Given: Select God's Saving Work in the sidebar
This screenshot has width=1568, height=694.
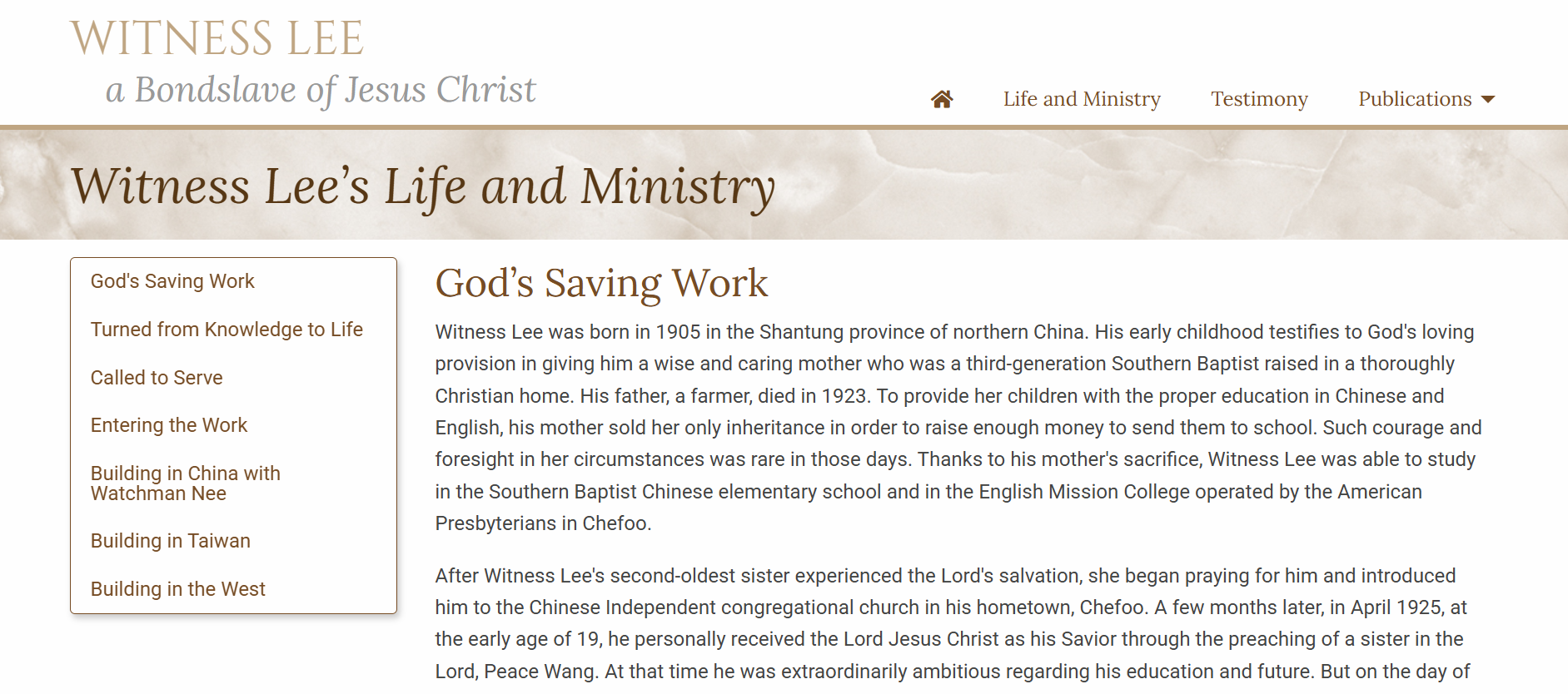Looking at the screenshot, I should click(x=172, y=281).
